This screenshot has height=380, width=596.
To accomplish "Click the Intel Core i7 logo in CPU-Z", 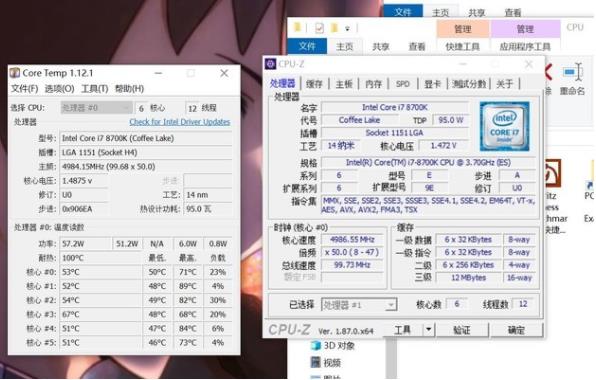I will pos(504,126).
